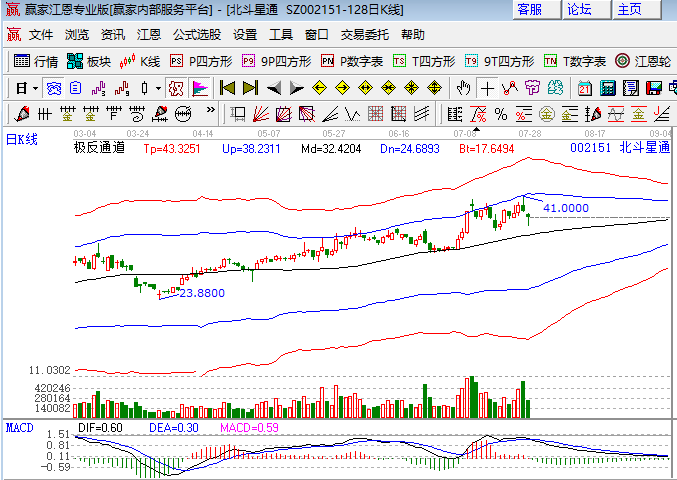Click the purple 节 icon
677x480 pixels.
[533, 88]
